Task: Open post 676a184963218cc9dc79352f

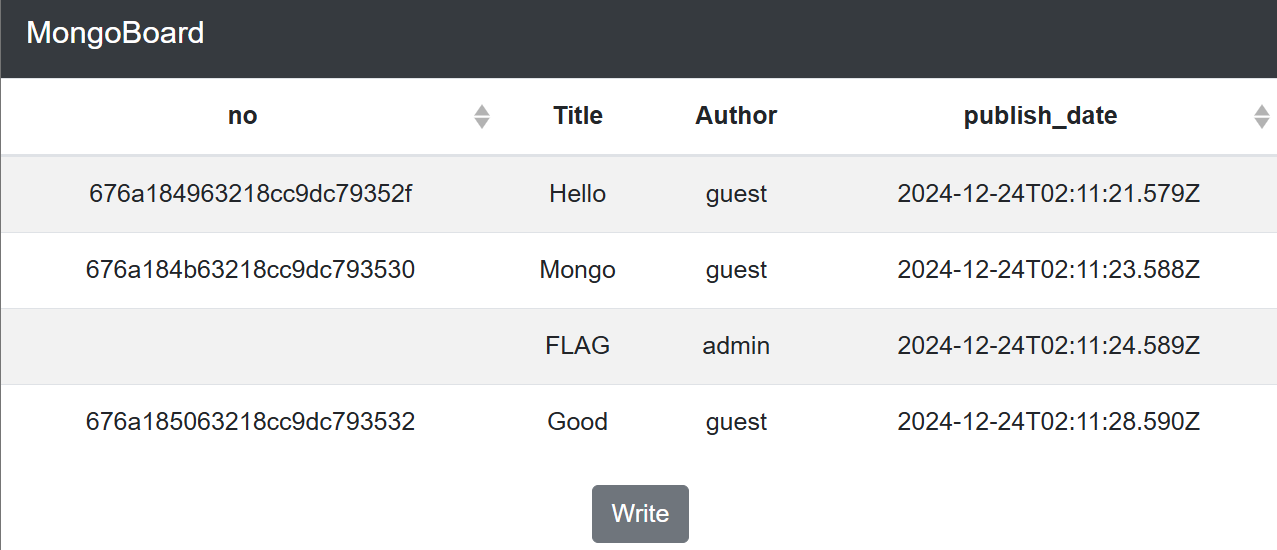Action: pyautogui.click(x=251, y=194)
